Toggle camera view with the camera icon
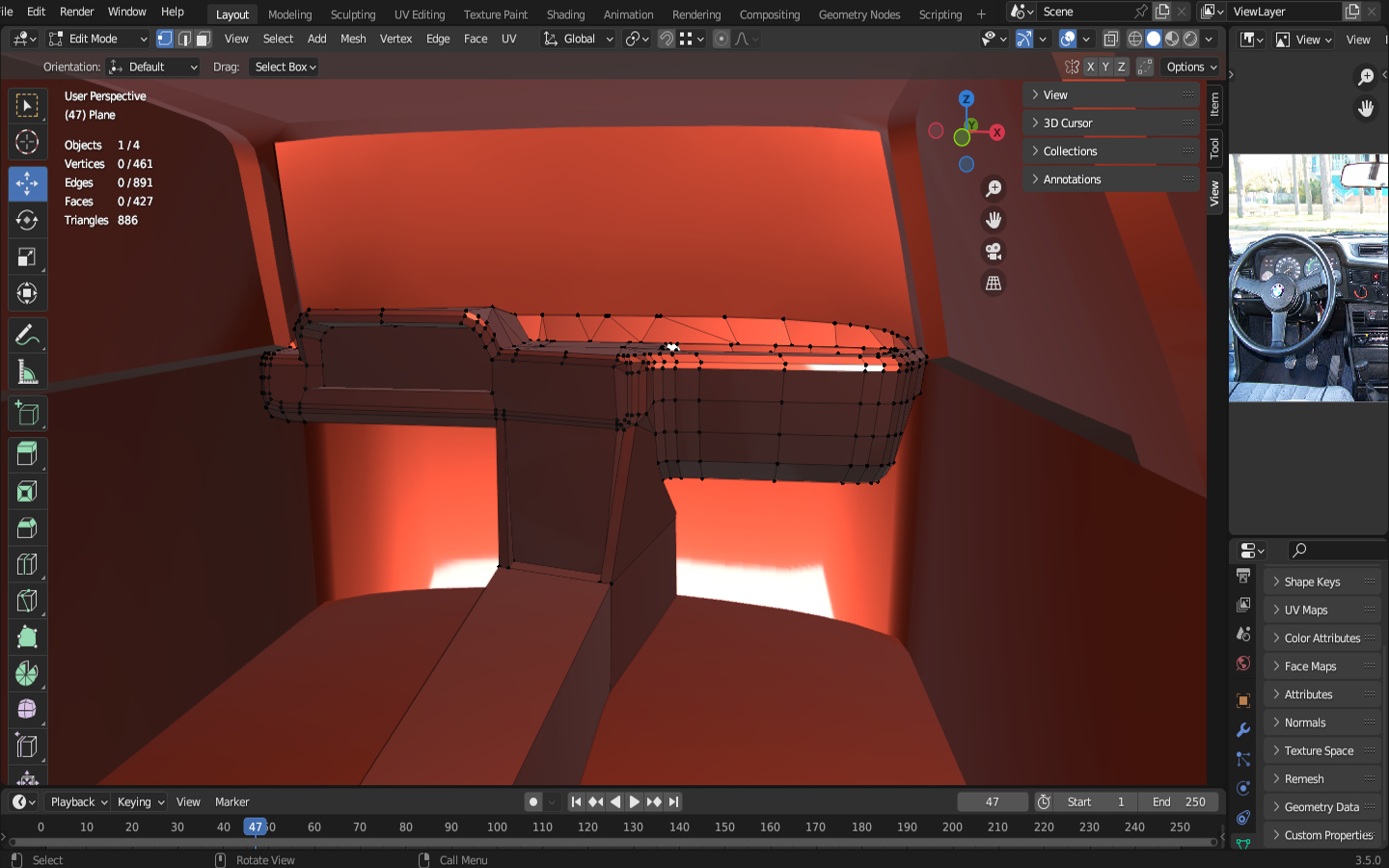The height and width of the screenshot is (868, 1389). point(994,252)
